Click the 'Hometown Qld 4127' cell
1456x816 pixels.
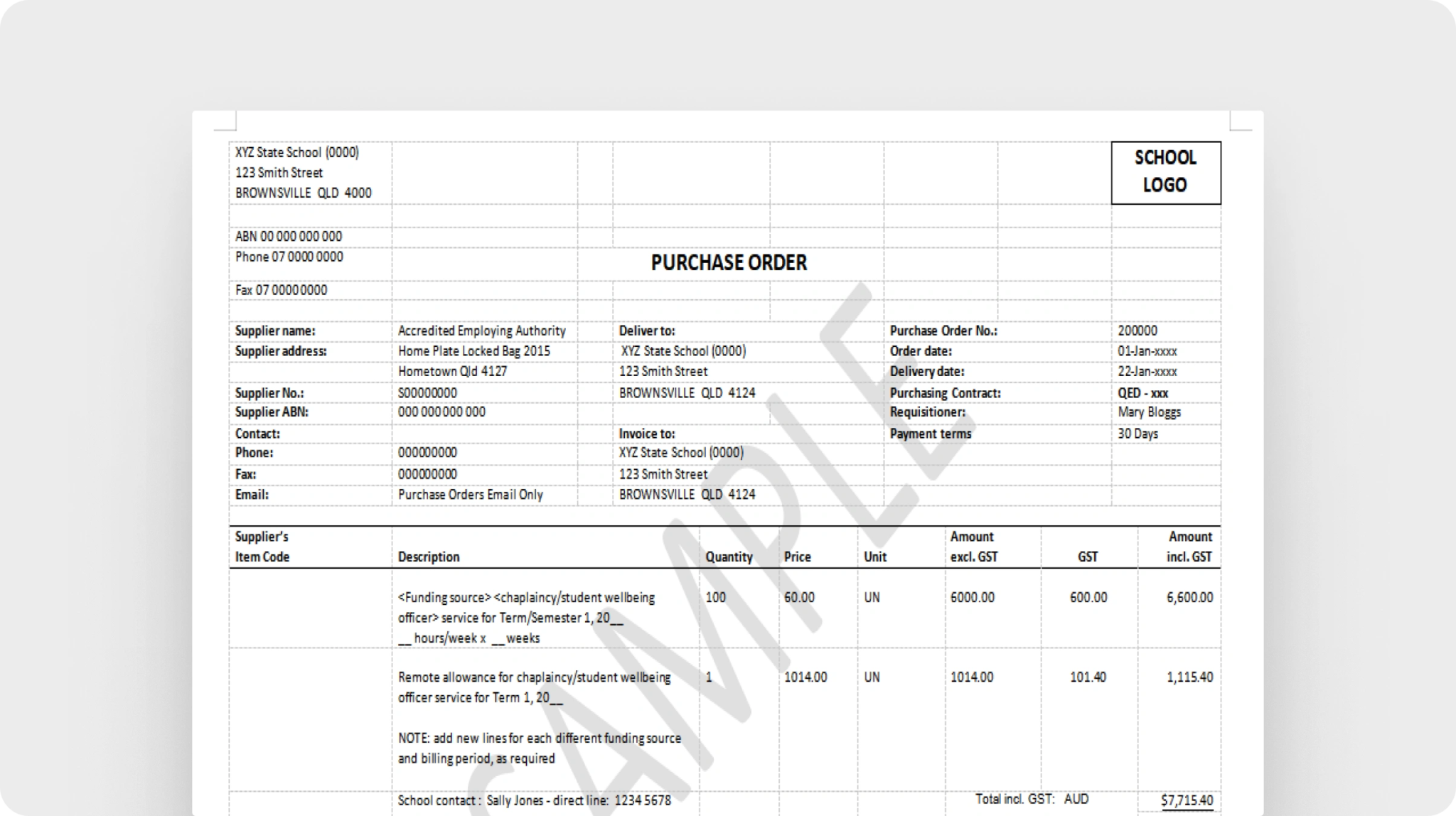[x=453, y=371]
